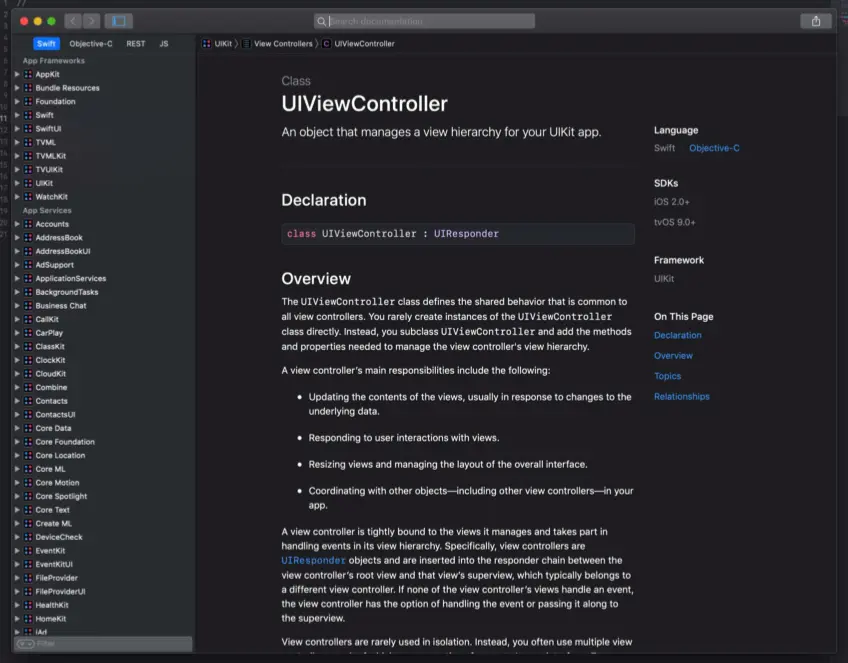Viewport: 848px width, 663px height.
Task: Expand the CloudKit disclosure triangle
Action: click(x=17, y=374)
